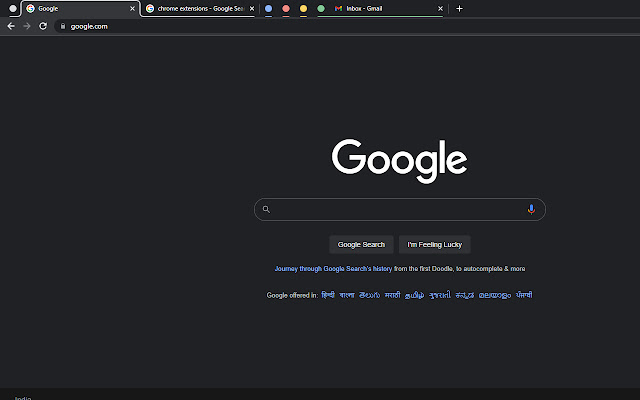Go back with the back arrow

pyautogui.click(x=11, y=26)
